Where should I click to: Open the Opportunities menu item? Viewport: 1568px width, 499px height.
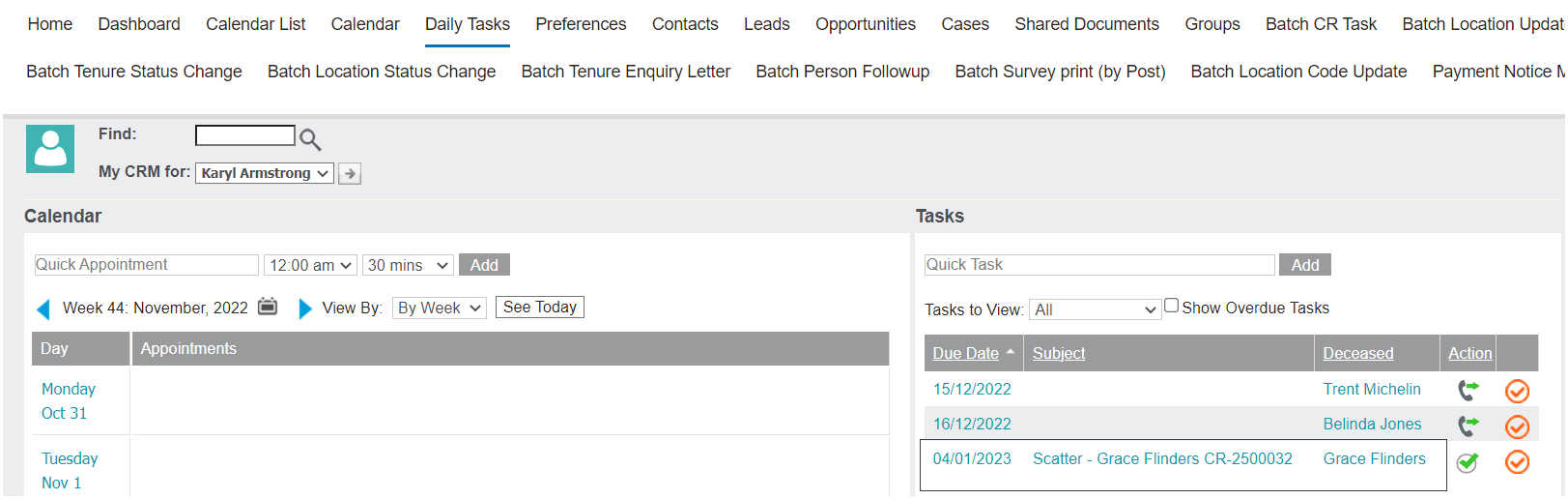coord(866,24)
